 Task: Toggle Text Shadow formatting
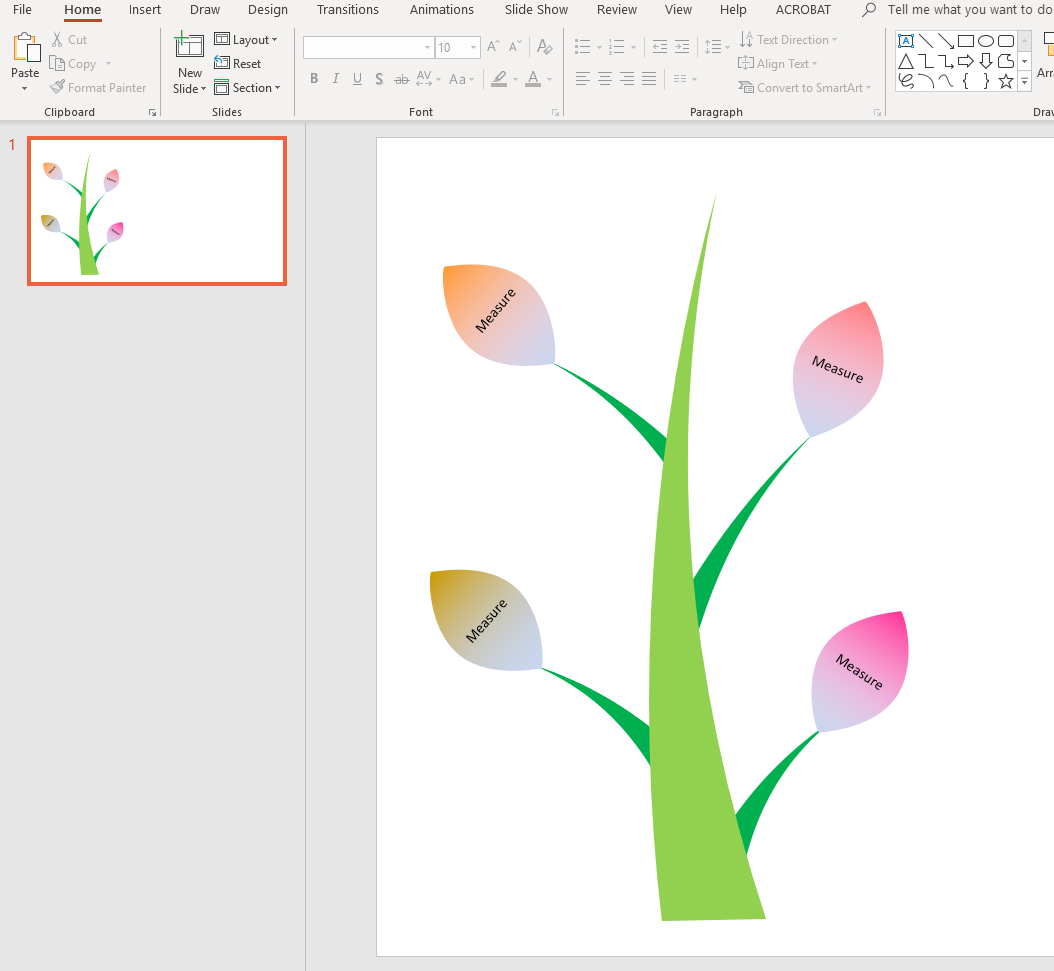pos(379,79)
